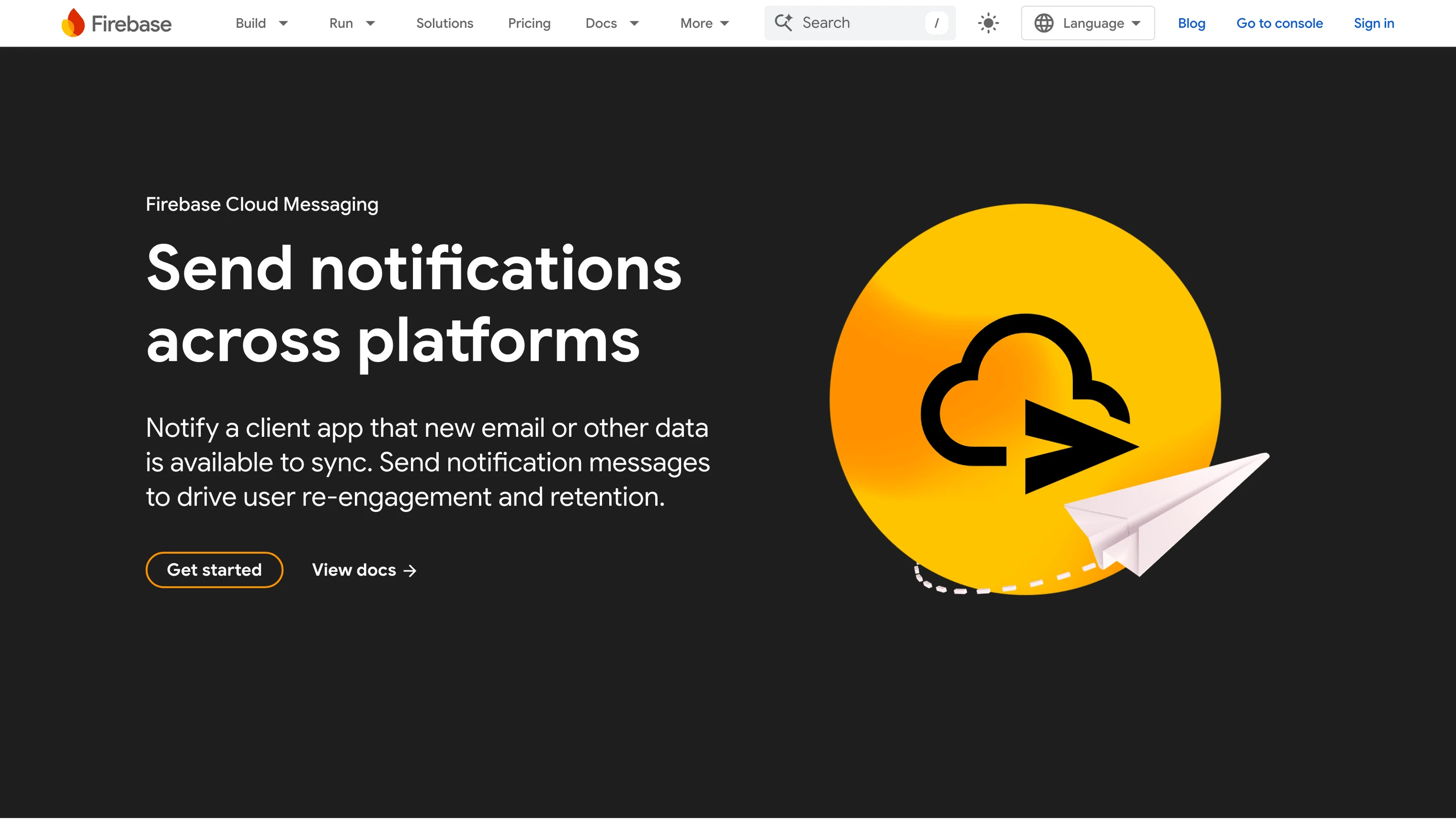
Task: Click the search magnifier sparkle icon
Action: (x=784, y=23)
